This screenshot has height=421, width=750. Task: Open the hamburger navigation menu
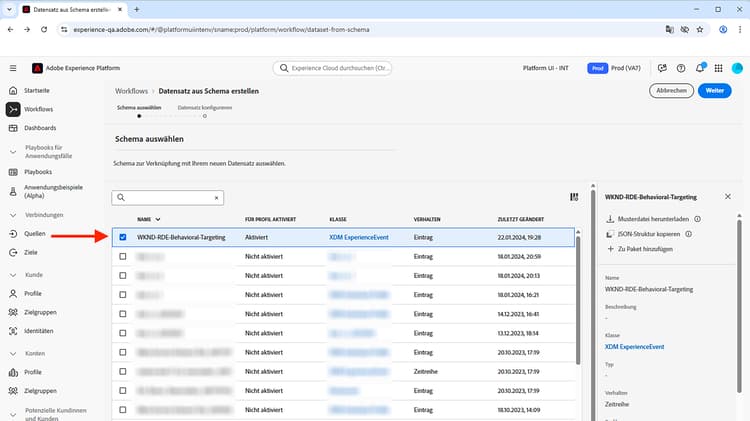coord(13,68)
